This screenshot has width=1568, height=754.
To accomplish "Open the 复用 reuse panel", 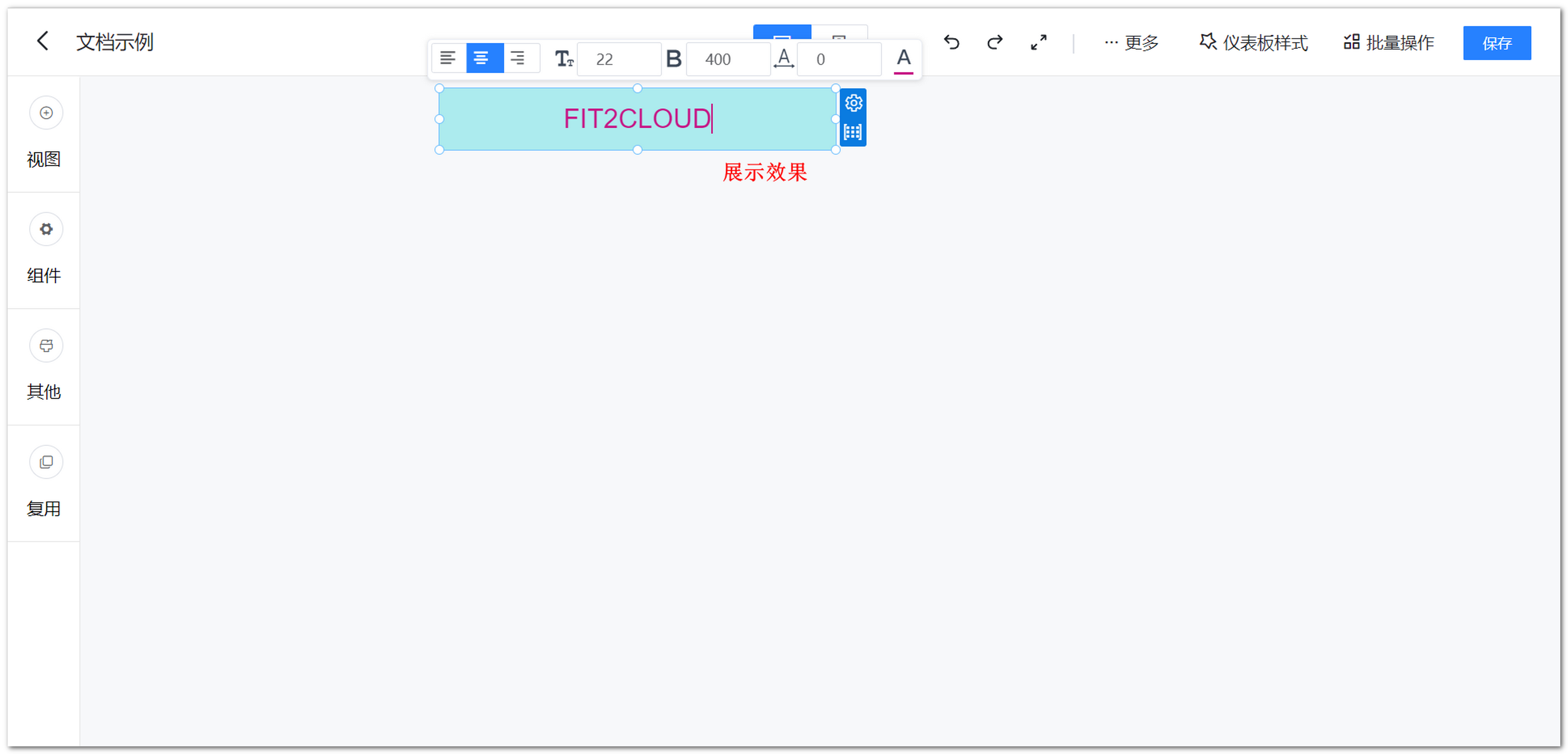I will point(44,508).
